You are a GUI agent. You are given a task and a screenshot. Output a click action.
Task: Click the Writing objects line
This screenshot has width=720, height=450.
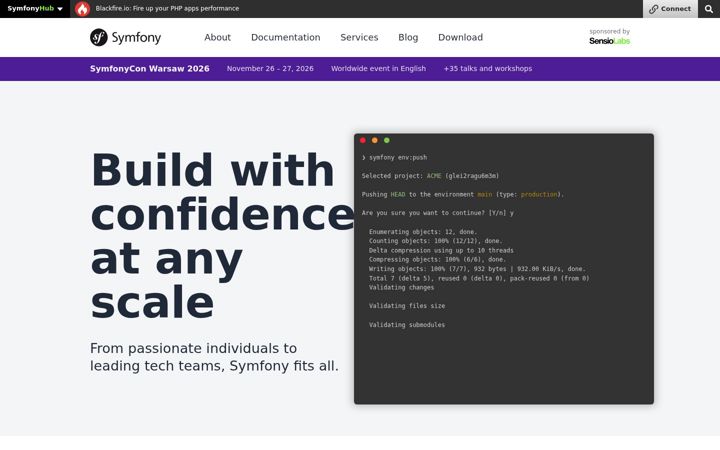[477, 269]
